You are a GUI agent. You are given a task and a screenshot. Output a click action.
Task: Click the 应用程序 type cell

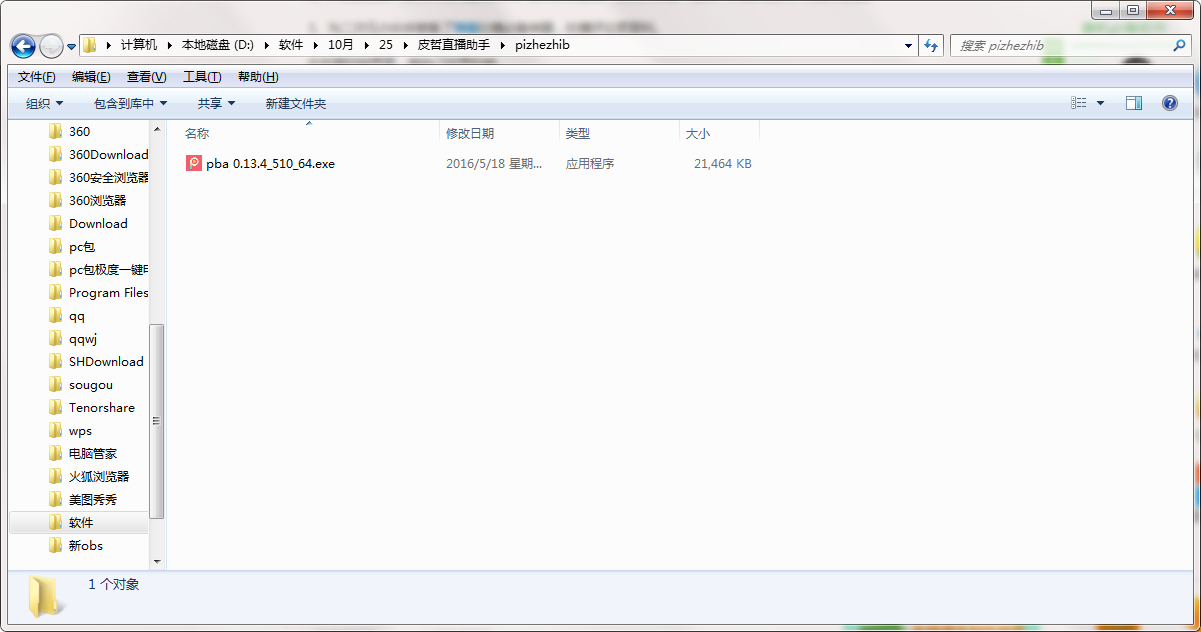coord(590,163)
